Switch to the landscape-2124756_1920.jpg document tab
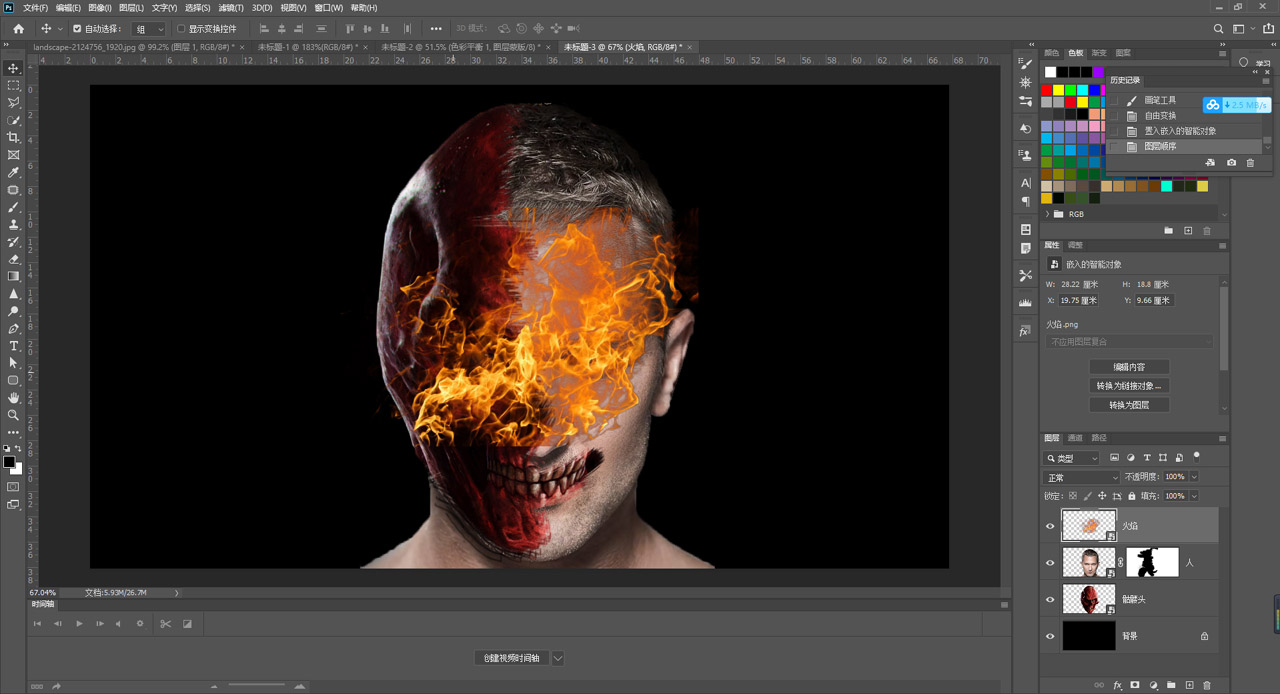The image size is (1280, 694). point(133,47)
